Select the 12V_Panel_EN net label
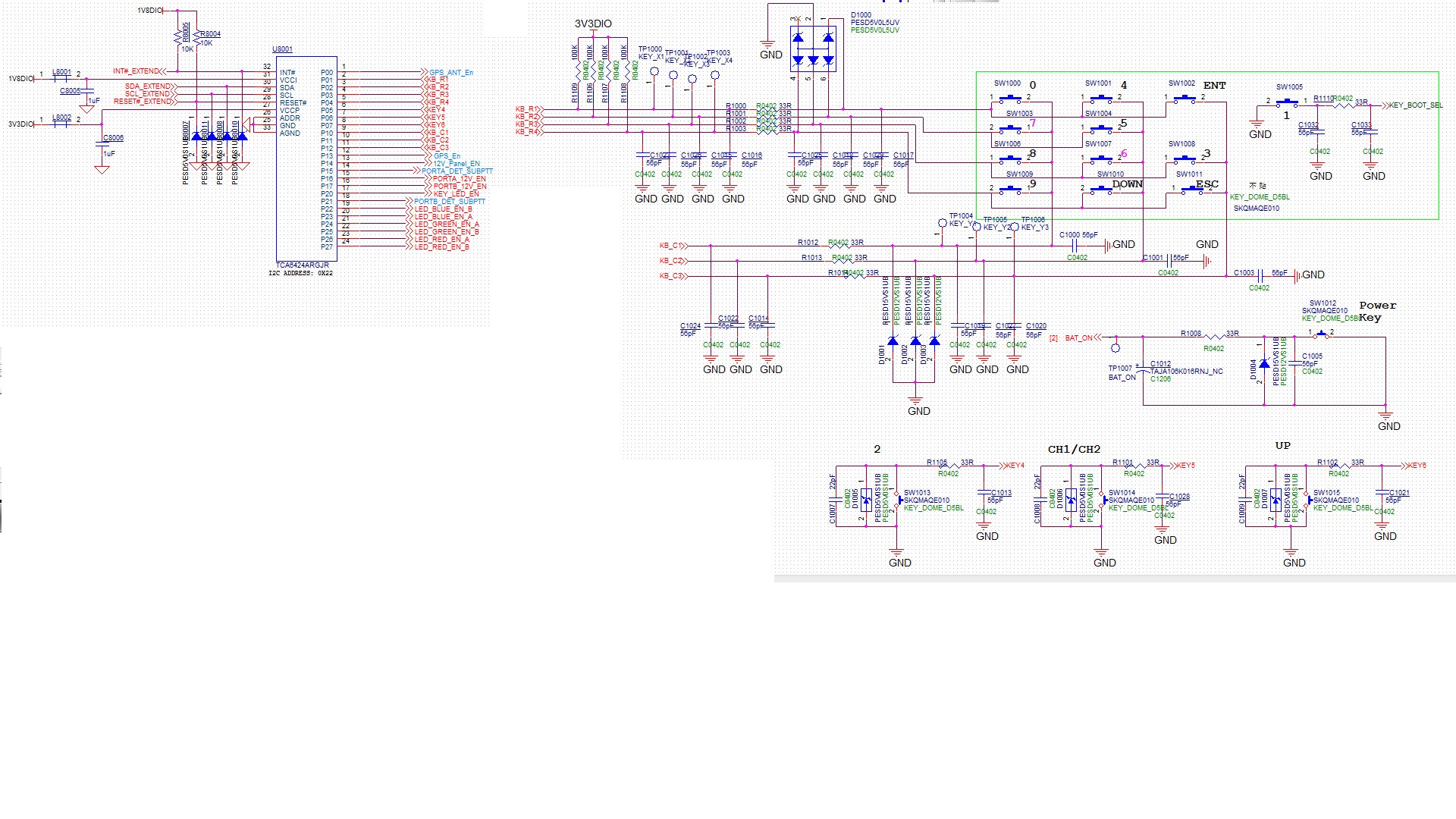The width and height of the screenshot is (1456, 819). click(x=457, y=164)
